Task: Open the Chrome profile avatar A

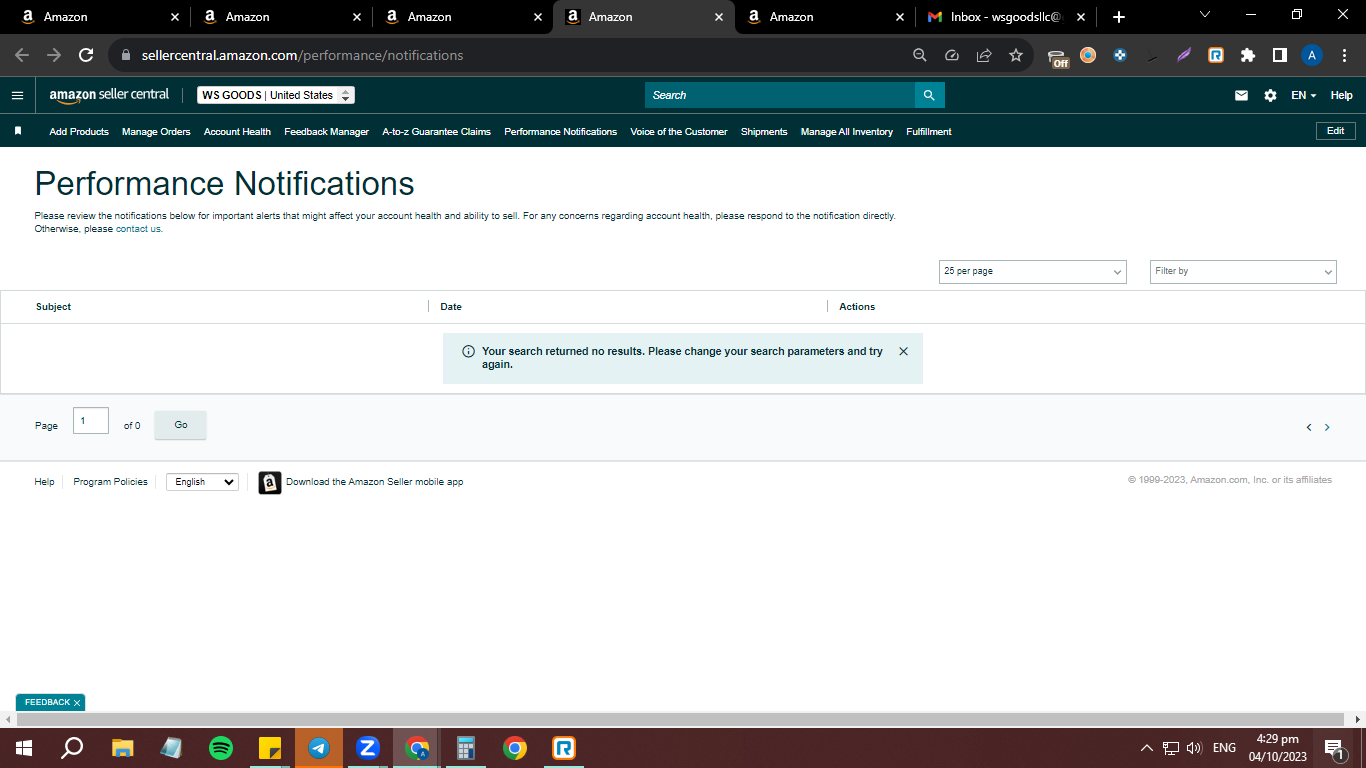Action: click(1312, 55)
